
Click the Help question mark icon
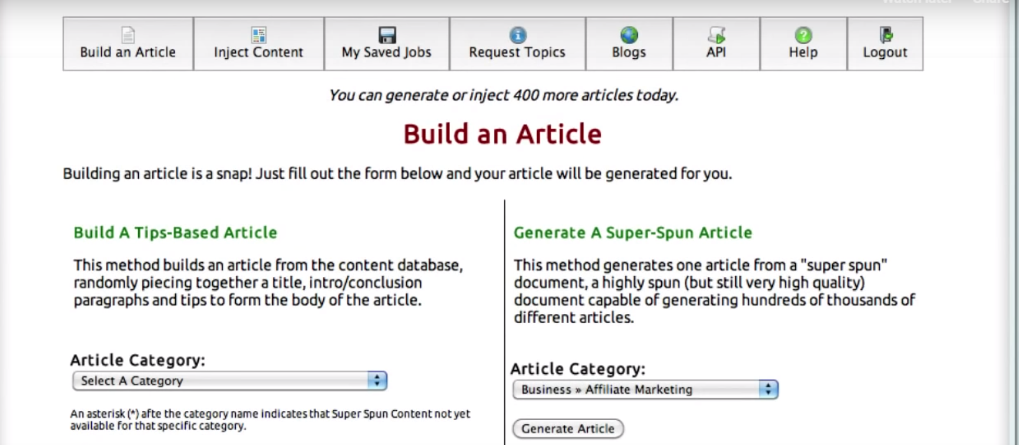point(803,35)
